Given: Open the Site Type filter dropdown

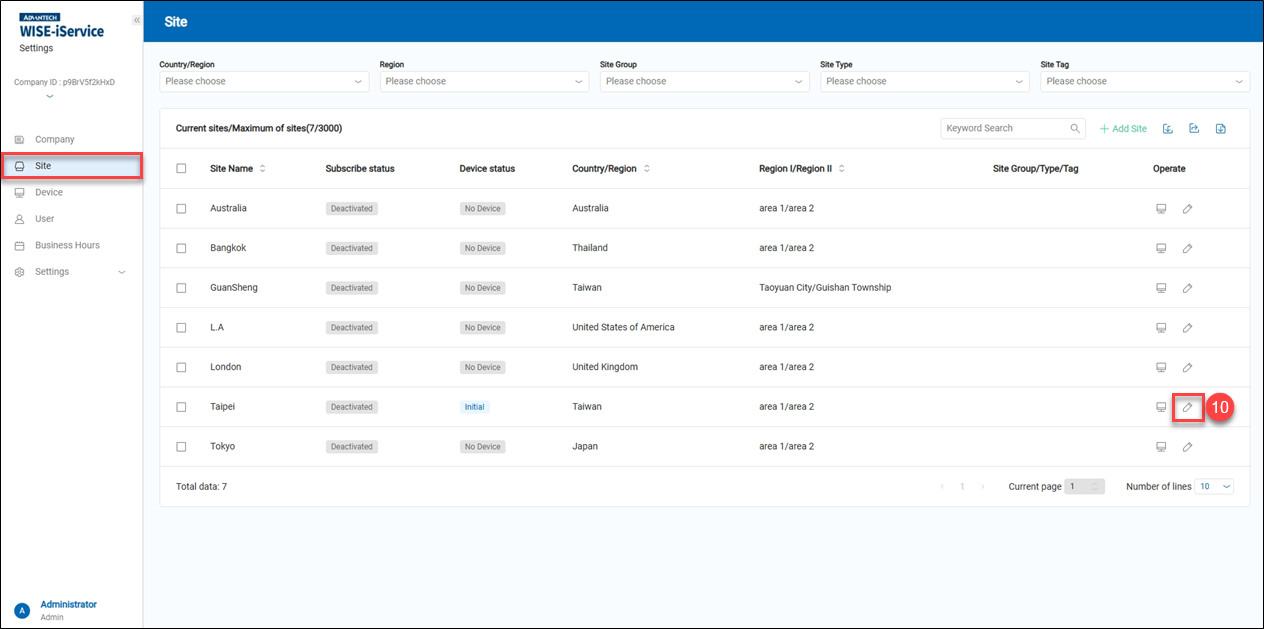Looking at the screenshot, I should click(924, 81).
